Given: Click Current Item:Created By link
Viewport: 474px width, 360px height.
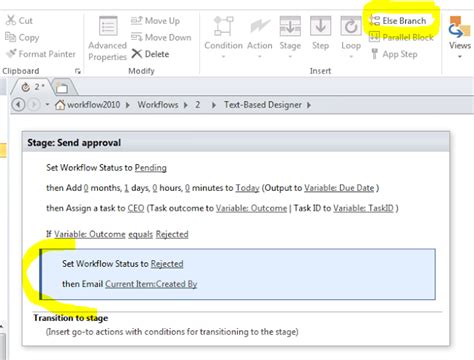Looking at the screenshot, I should tap(151, 284).
